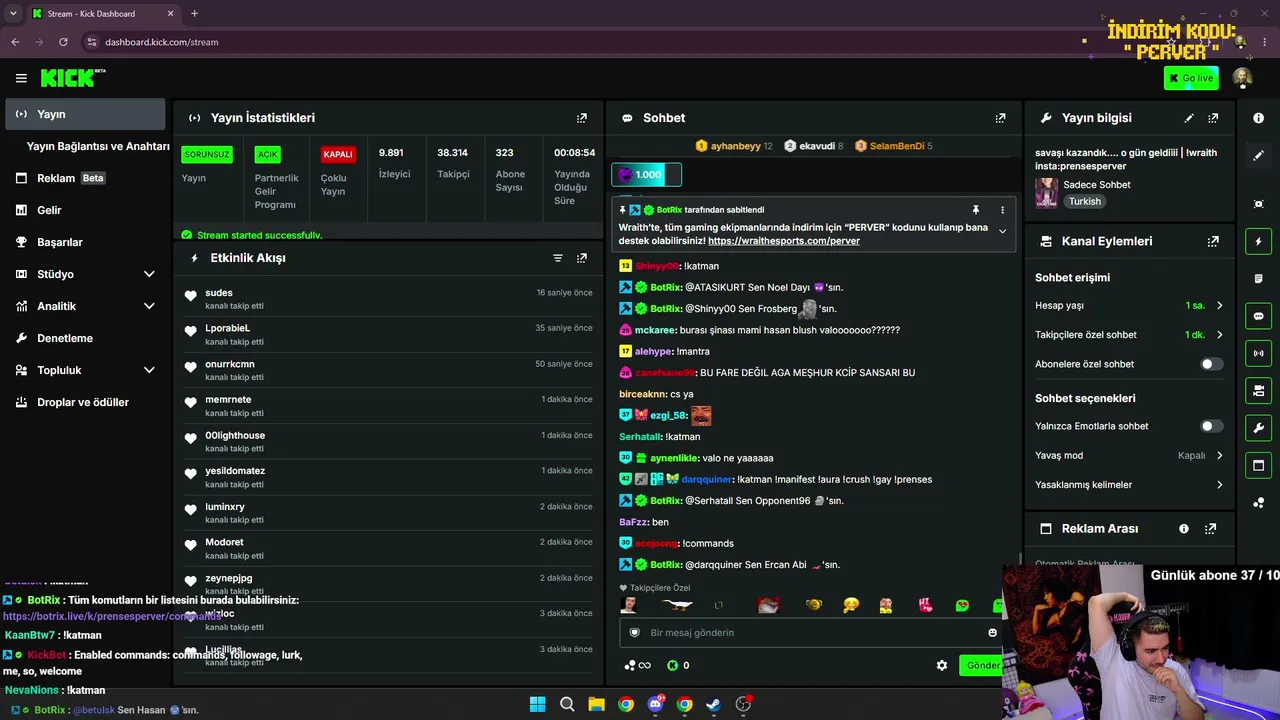Open the Windows Start menu
Viewport: 1280px width, 720px height.
pos(537,705)
